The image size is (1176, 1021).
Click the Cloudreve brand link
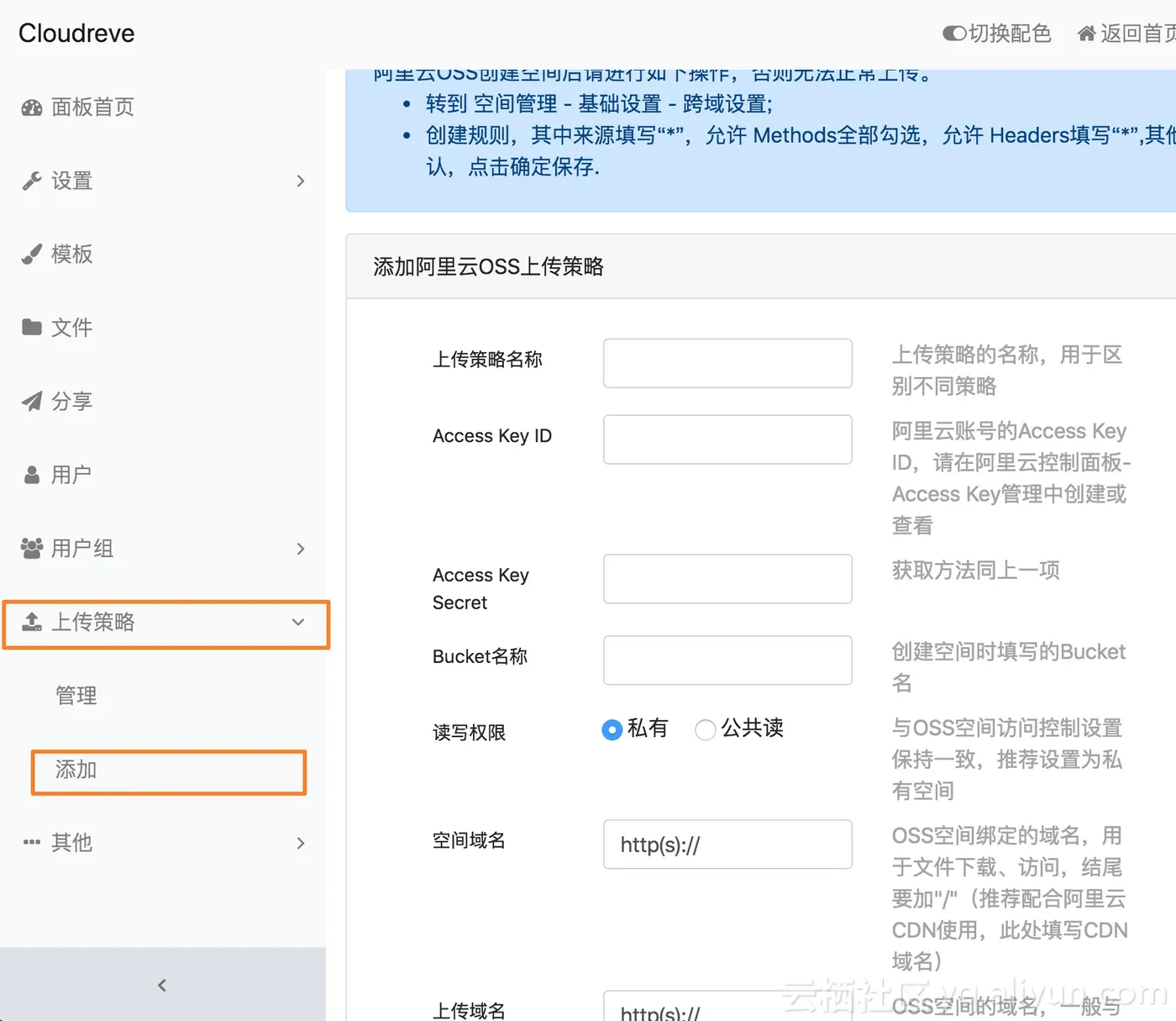(76, 34)
